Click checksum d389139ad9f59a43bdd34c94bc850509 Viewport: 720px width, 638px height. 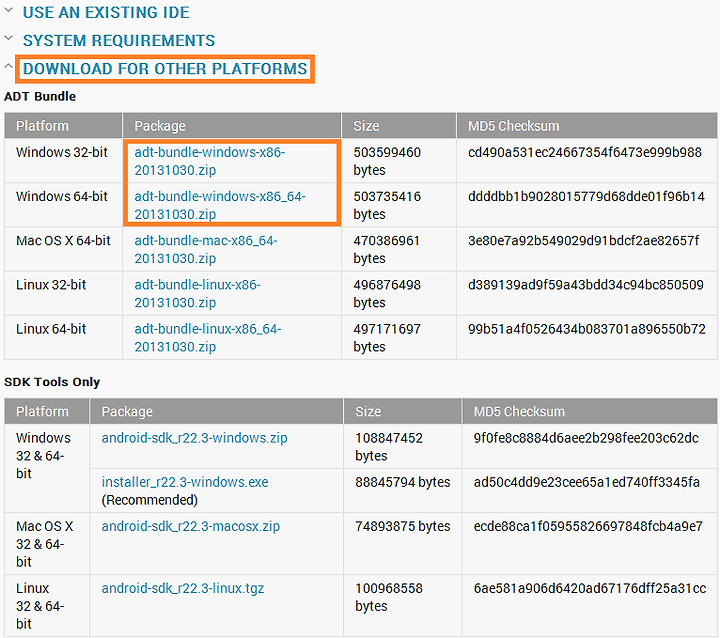point(585,284)
